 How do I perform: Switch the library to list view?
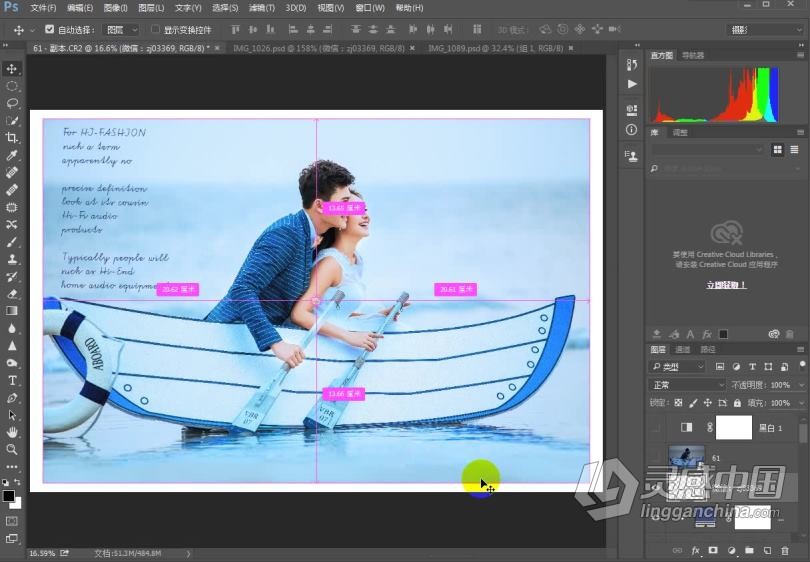coord(795,150)
